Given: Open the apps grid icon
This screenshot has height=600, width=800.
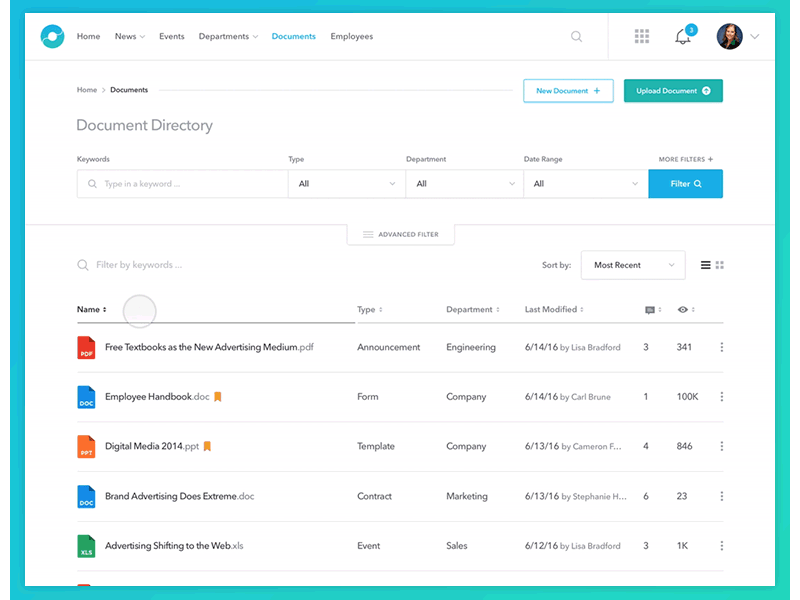Looking at the screenshot, I should point(642,37).
